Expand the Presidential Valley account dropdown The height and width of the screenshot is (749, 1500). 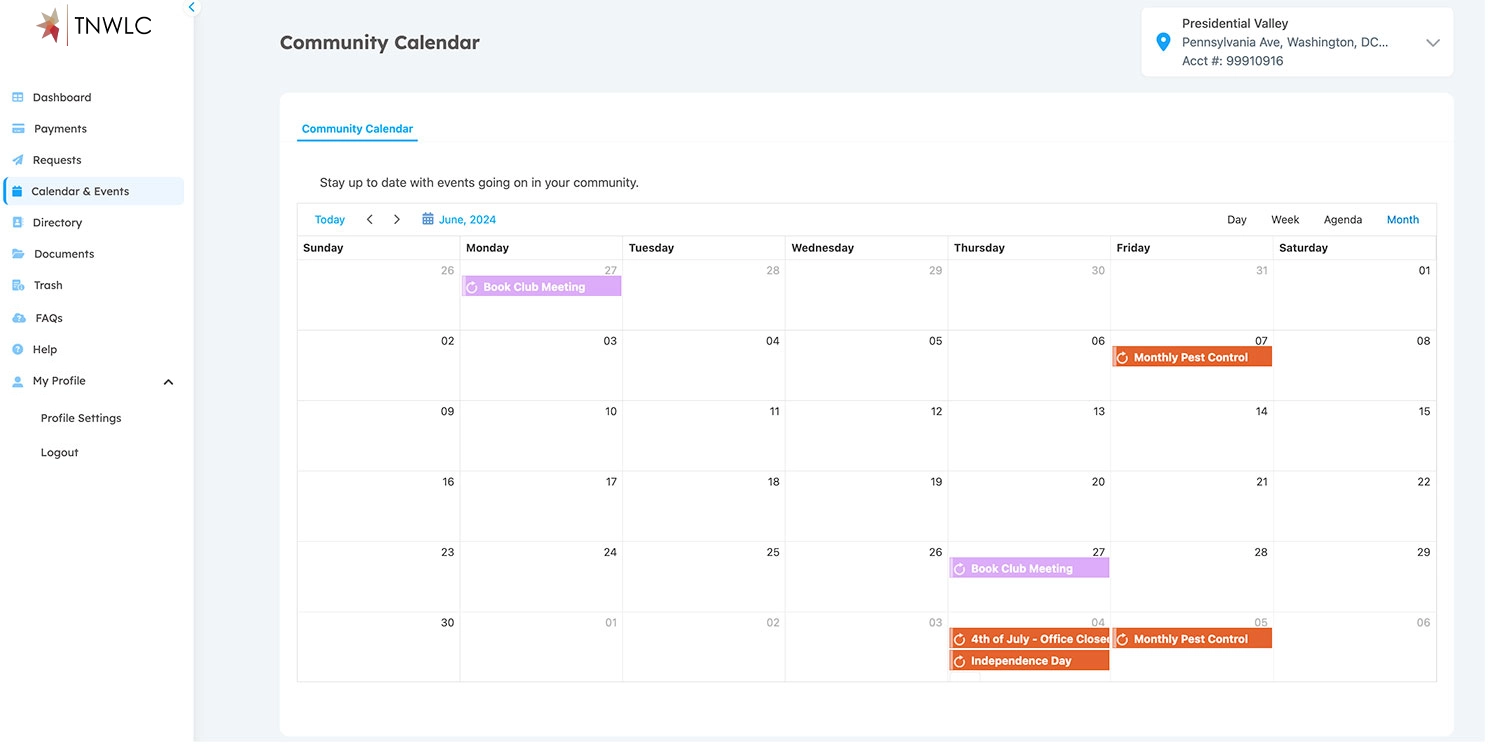(x=1432, y=43)
